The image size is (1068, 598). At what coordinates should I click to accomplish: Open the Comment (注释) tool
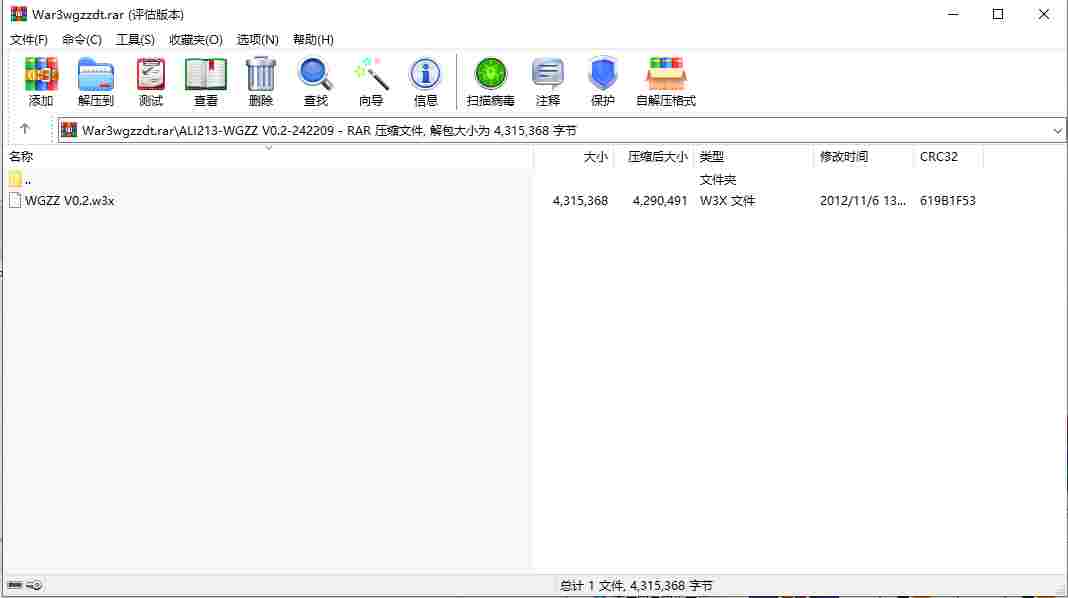pyautogui.click(x=548, y=82)
